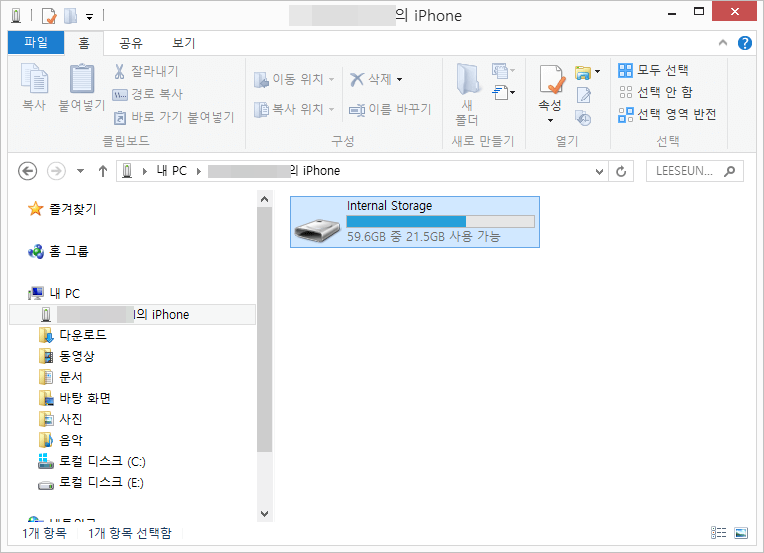Open the Easy access dropdown icon

pyautogui.click(x=503, y=92)
